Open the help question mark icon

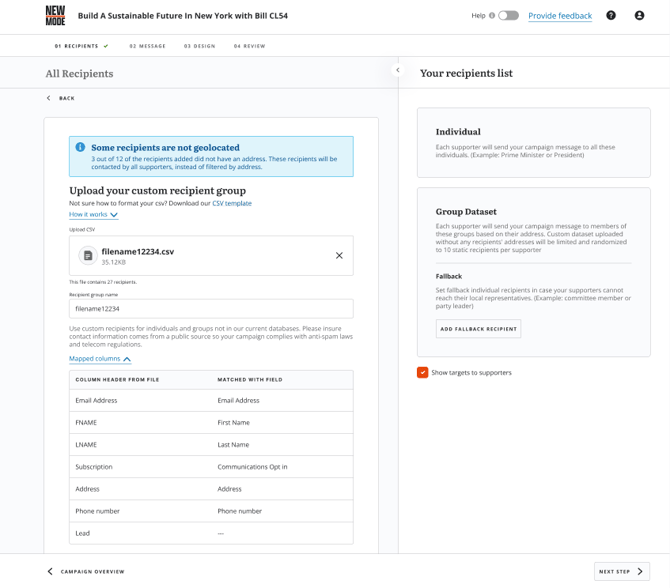coord(611,16)
